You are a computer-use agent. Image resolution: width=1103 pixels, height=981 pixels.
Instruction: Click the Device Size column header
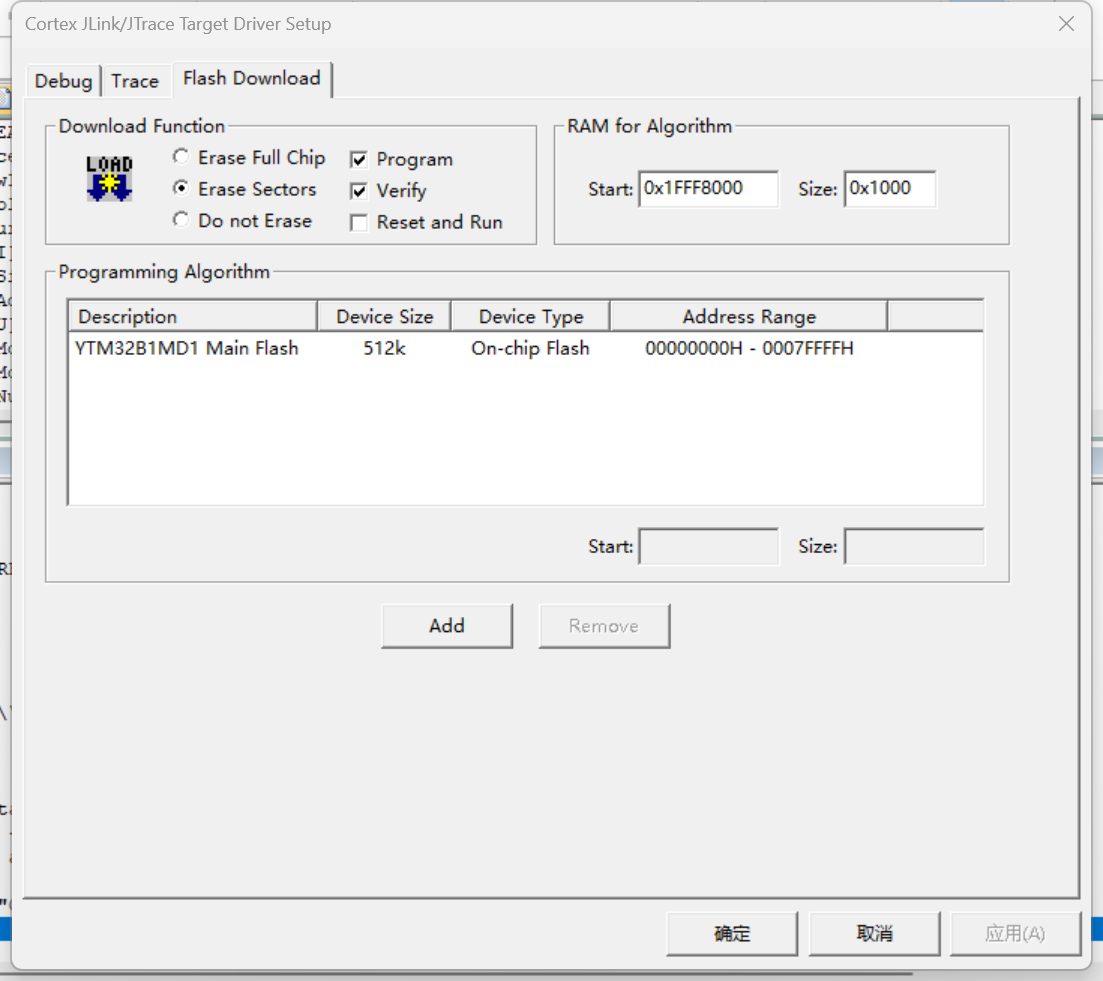coord(384,316)
